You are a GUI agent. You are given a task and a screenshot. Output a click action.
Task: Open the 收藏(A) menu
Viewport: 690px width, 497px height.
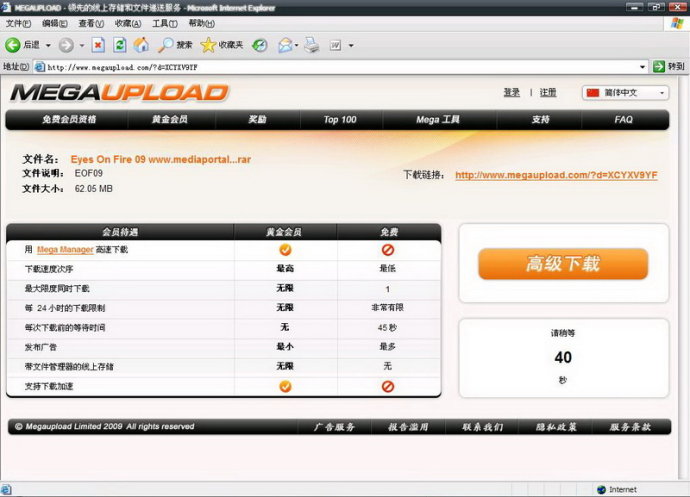pos(128,24)
